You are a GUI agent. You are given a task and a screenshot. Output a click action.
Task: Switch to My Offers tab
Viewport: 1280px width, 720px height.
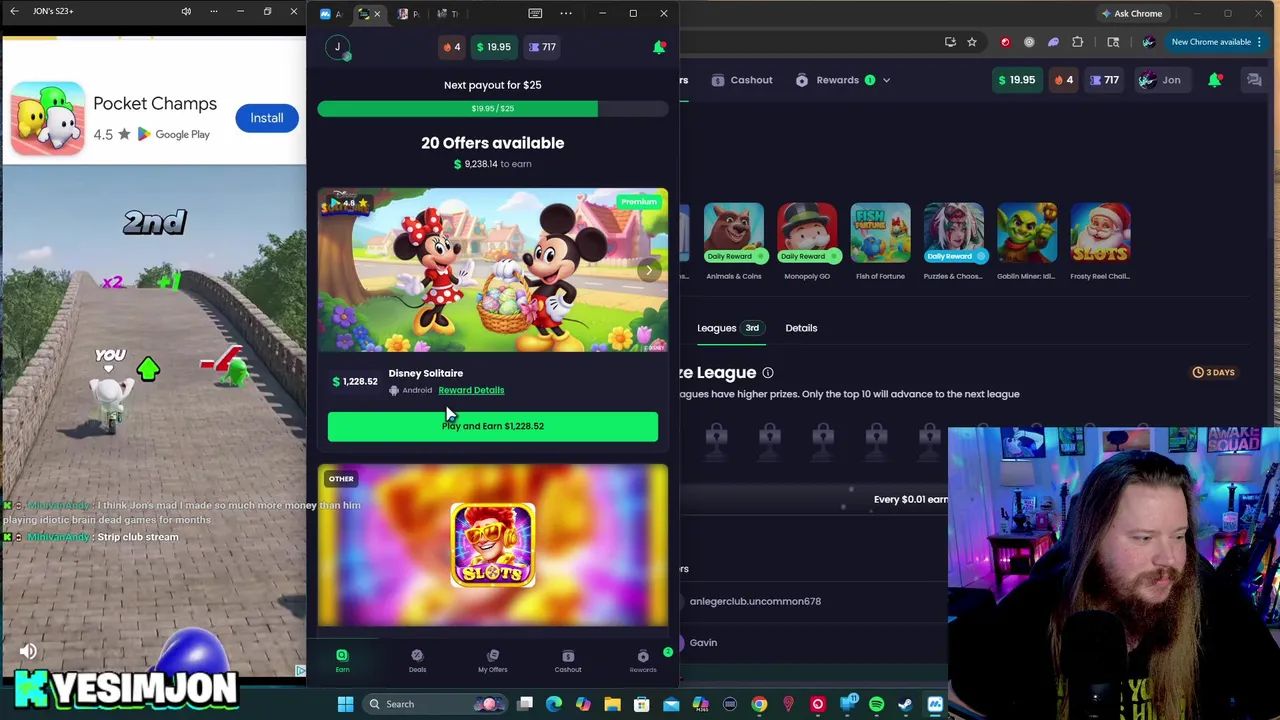point(492,660)
